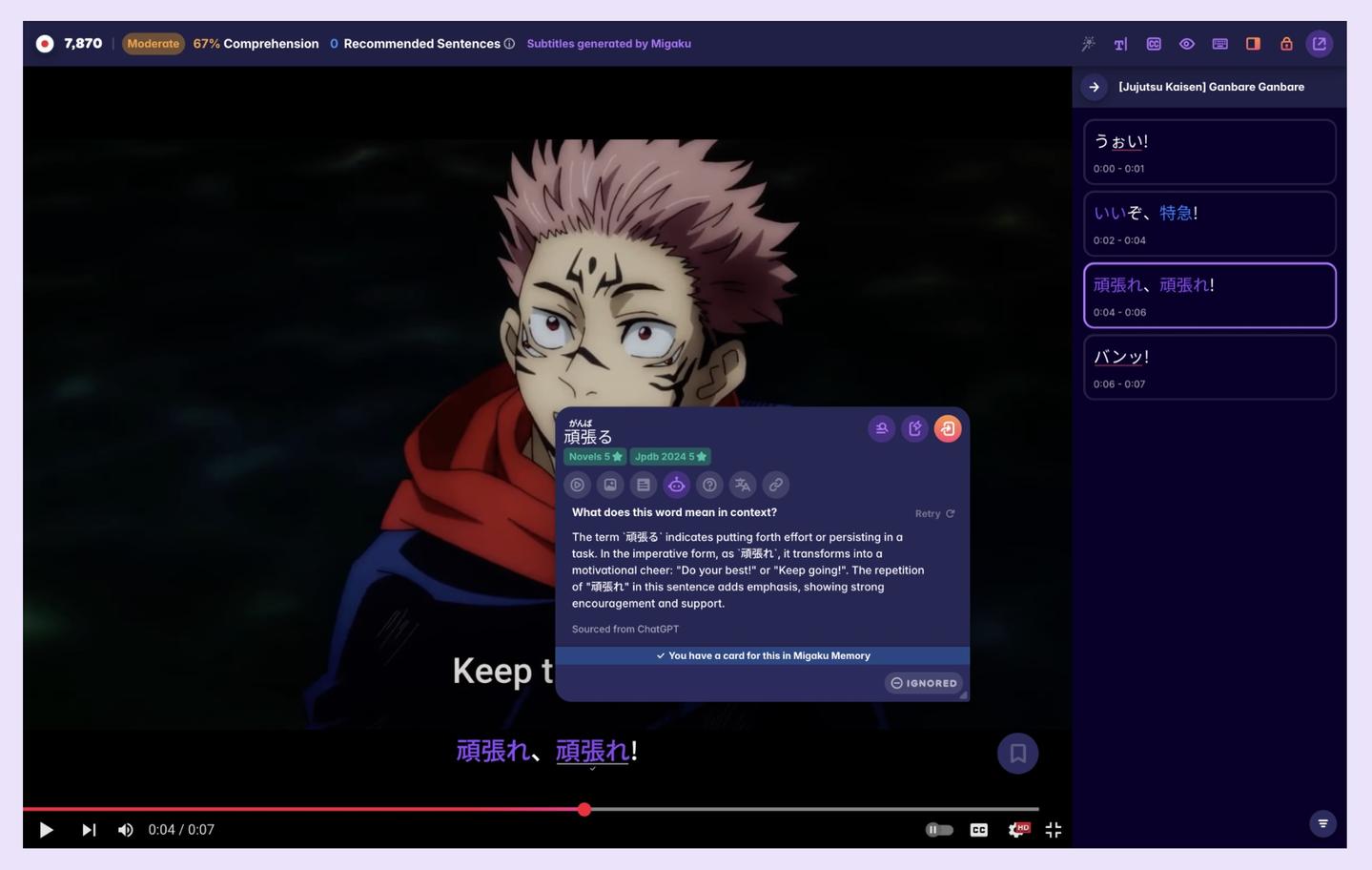Click the IGNORED status button
Screen dimensions: 1372x870
click(923, 683)
